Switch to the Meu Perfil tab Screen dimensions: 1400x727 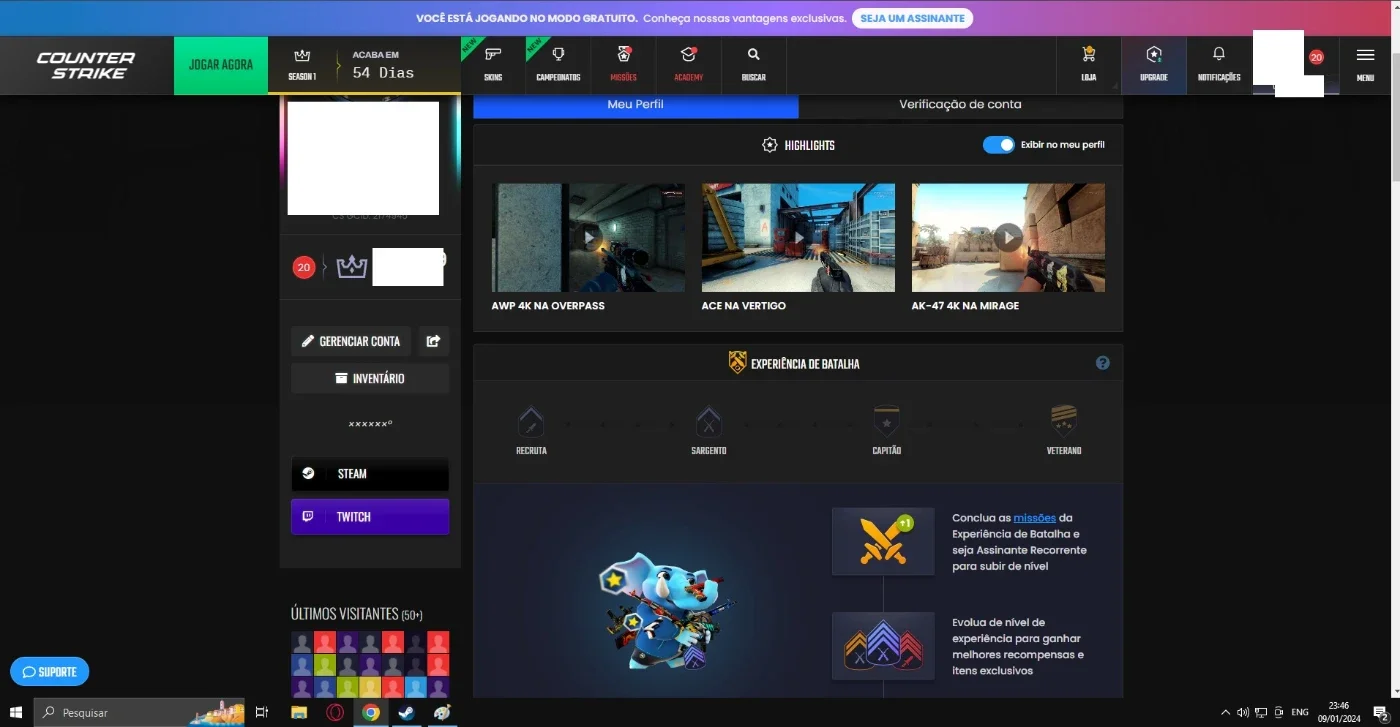[x=636, y=105]
